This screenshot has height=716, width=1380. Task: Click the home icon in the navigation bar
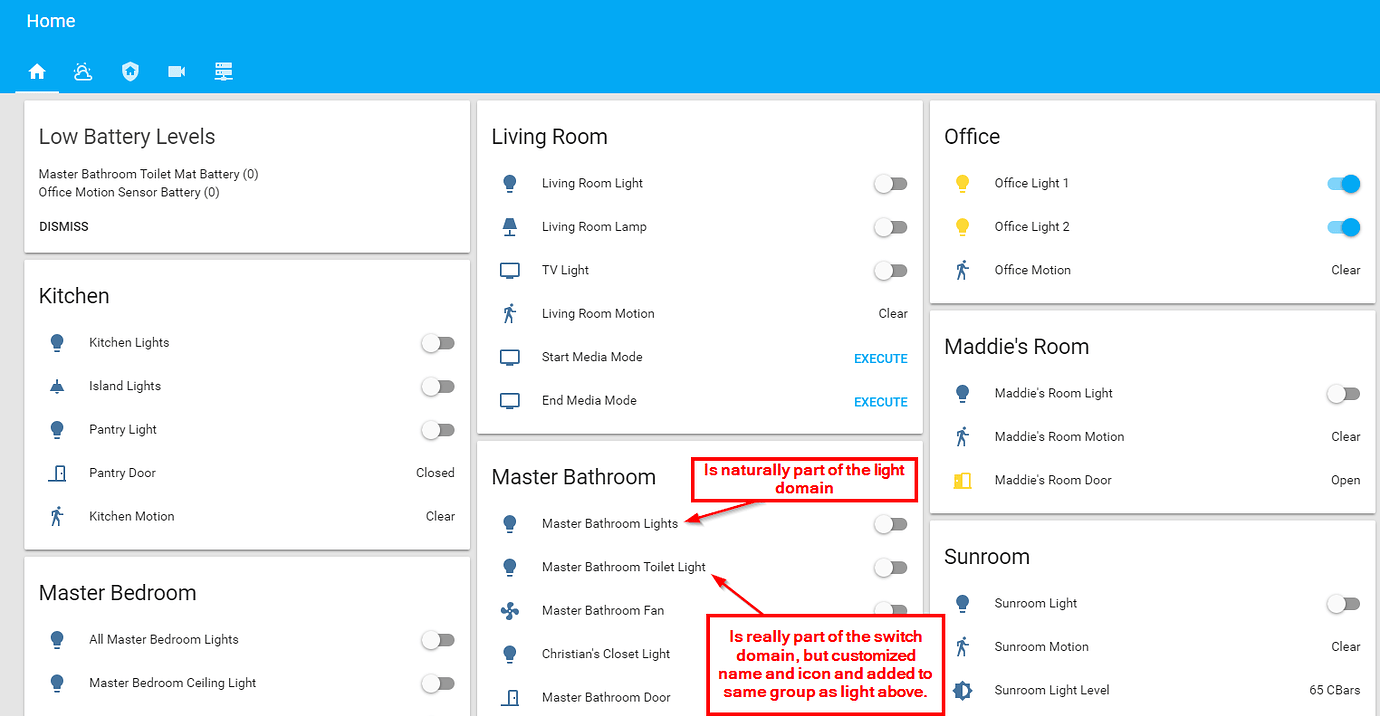pyautogui.click(x=37, y=71)
